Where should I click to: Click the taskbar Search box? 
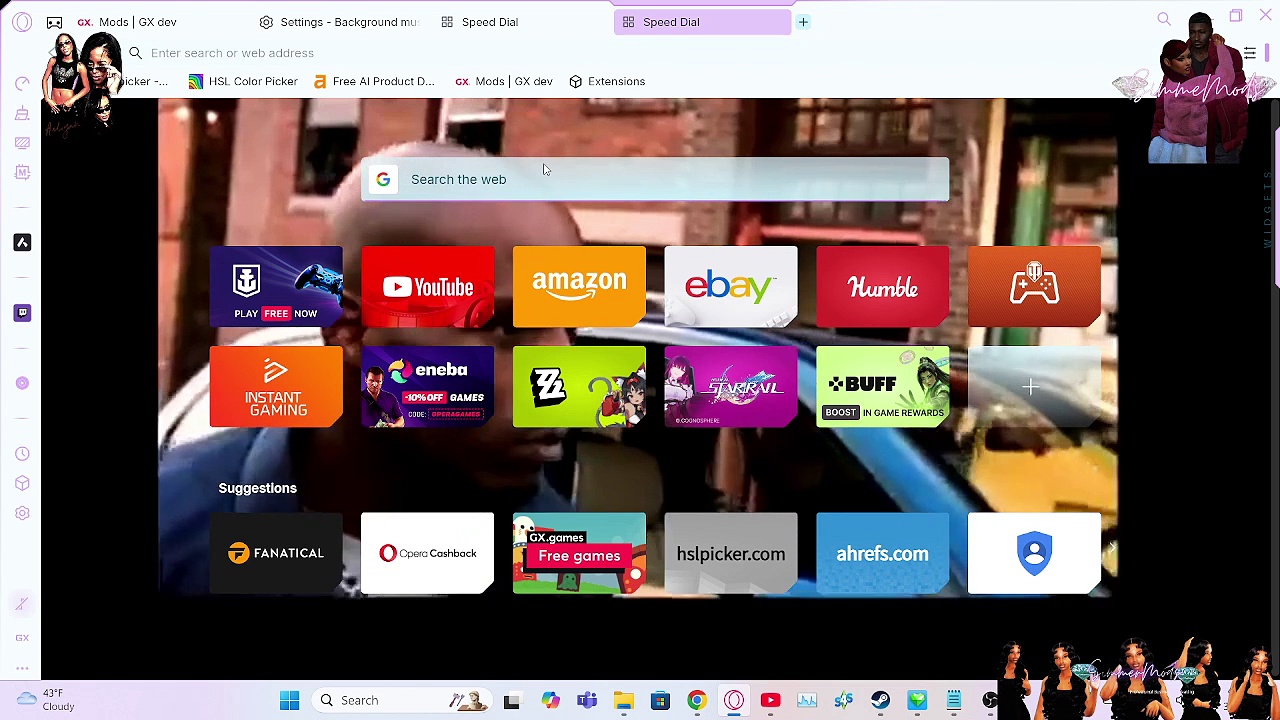coord(400,700)
